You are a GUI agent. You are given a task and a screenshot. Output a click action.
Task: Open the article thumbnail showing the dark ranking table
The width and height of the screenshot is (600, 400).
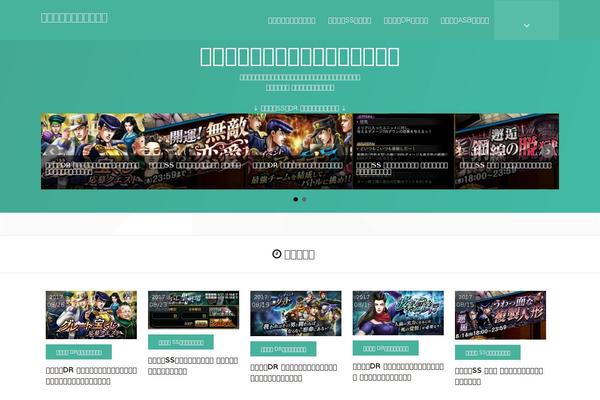194,310
